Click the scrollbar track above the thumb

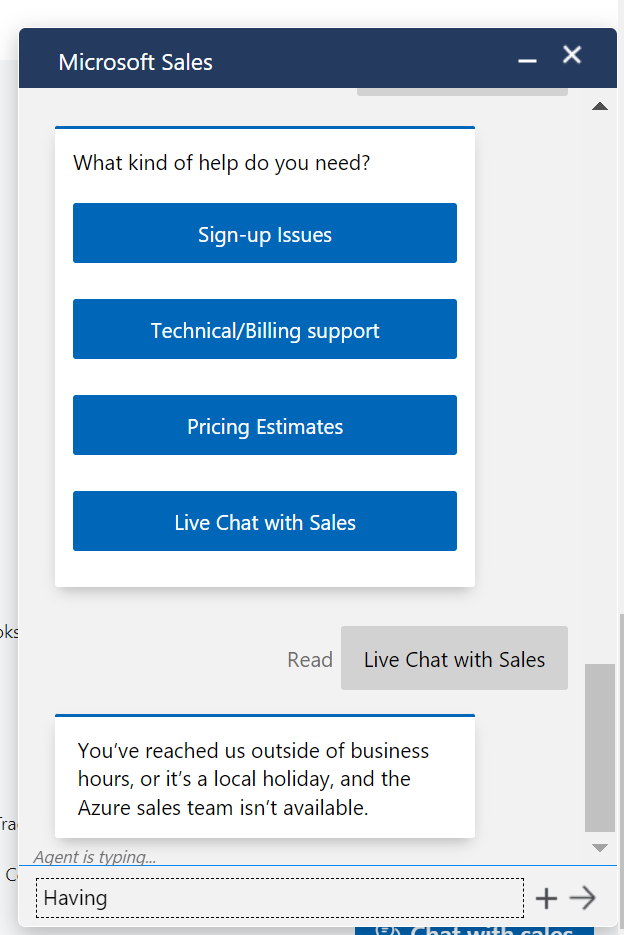point(600,388)
